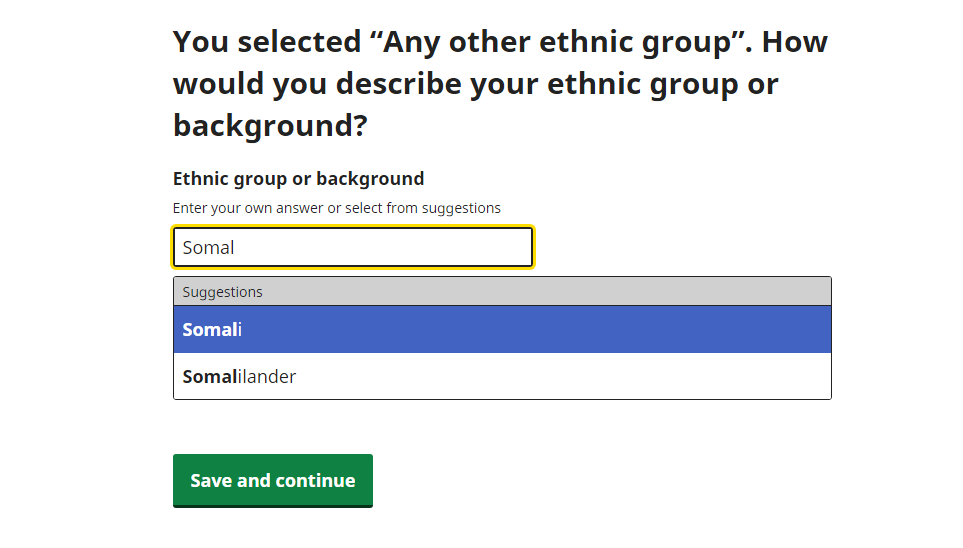This screenshot has width=963, height=548.
Task: Select the non-highlighted suggestion below Somali
Action: tap(502, 376)
